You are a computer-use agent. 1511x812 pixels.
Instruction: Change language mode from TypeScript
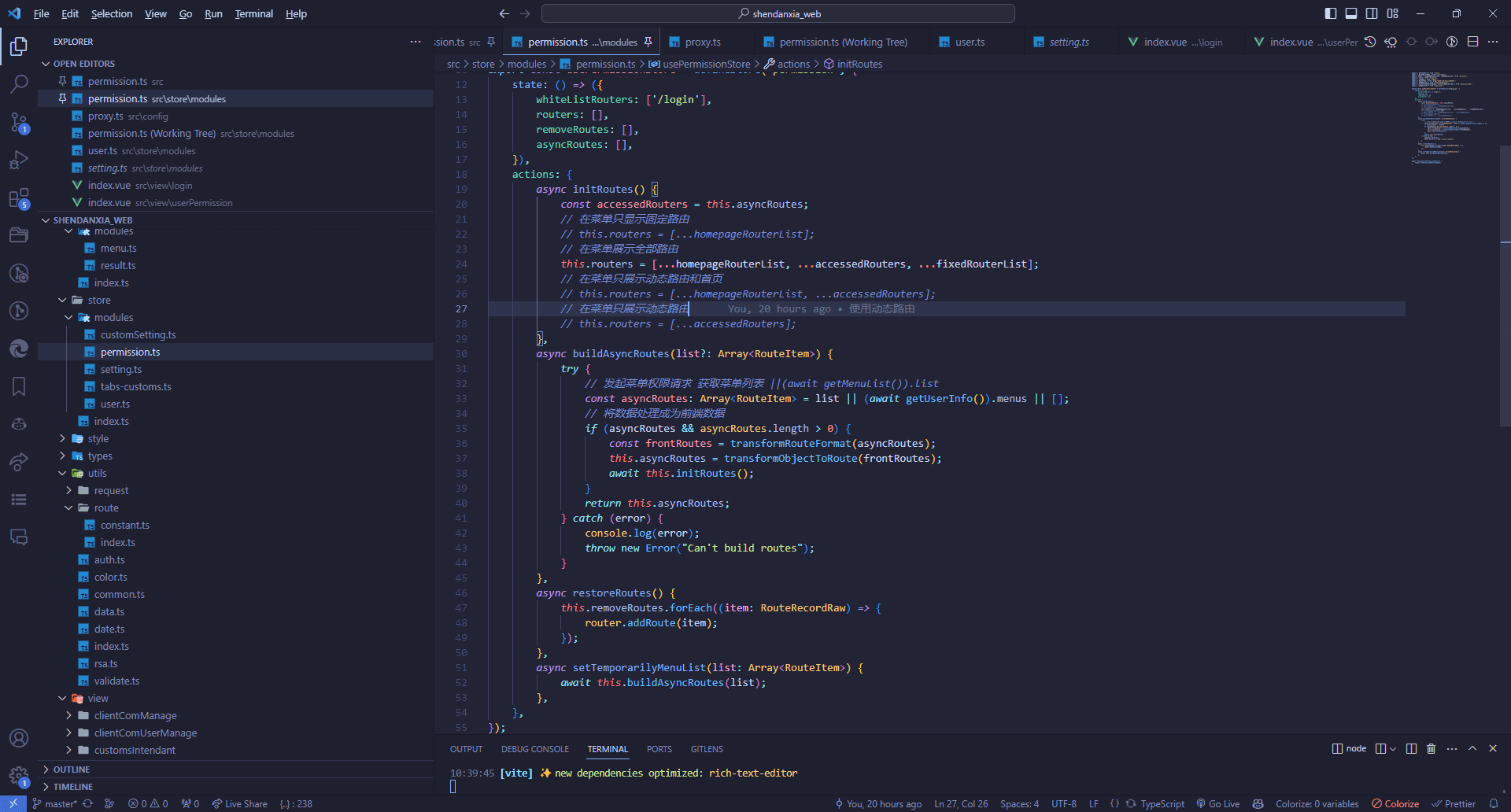click(1162, 803)
